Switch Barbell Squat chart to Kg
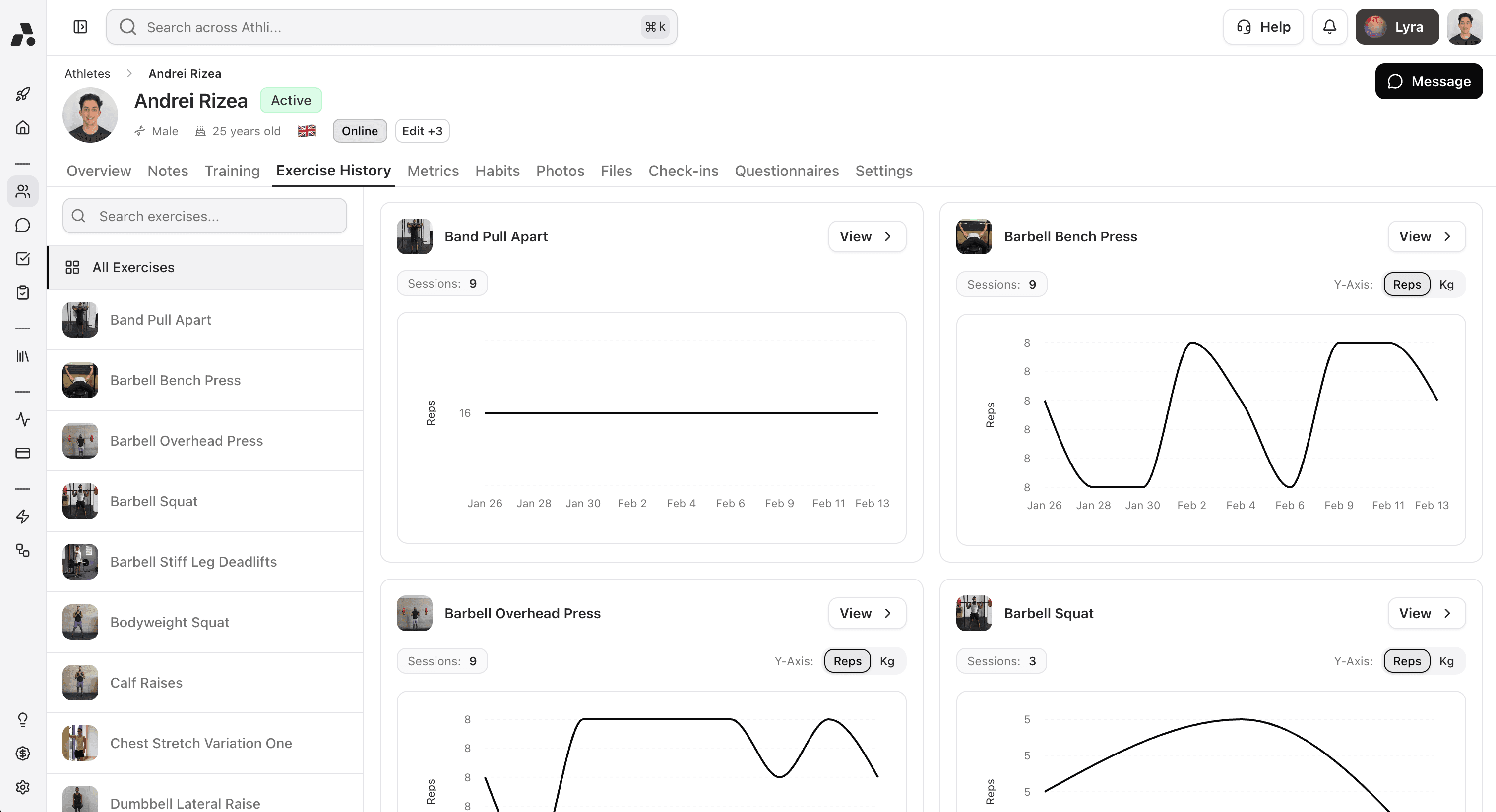Viewport: 1496px width, 812px height. tap(1446, 660)
